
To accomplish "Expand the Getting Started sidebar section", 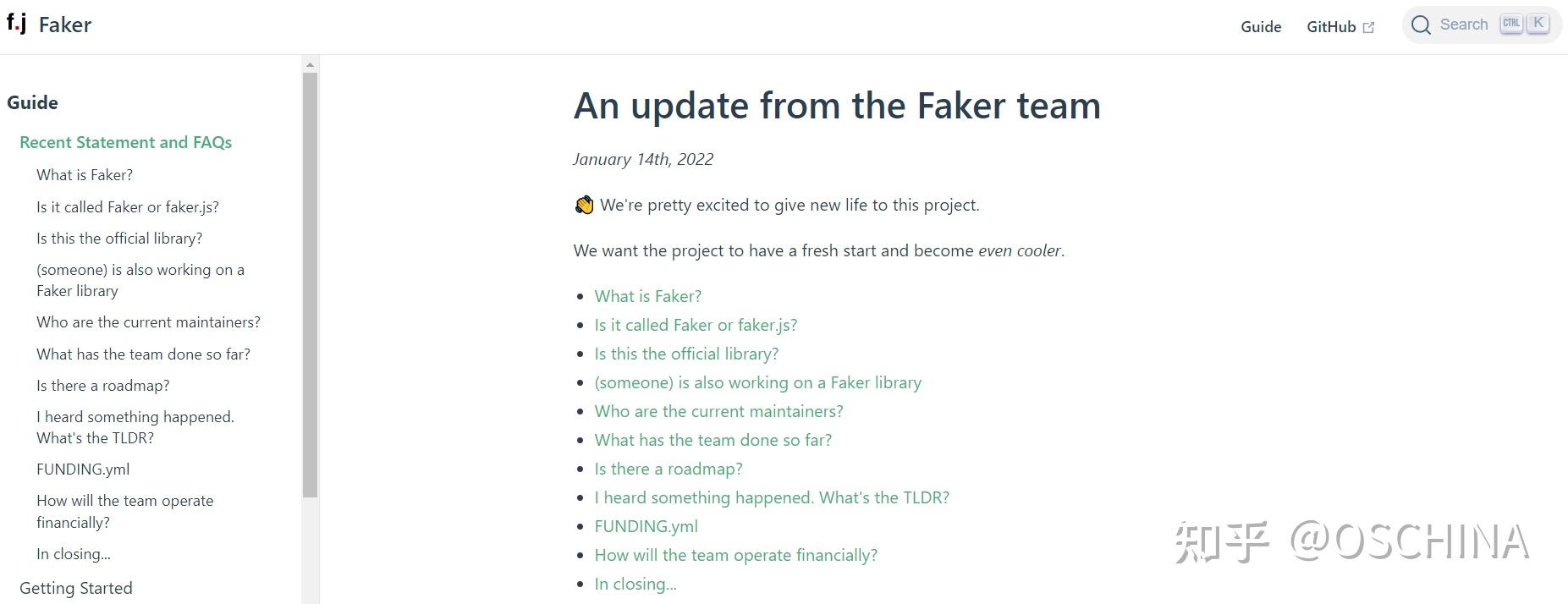I will point(76,587).
